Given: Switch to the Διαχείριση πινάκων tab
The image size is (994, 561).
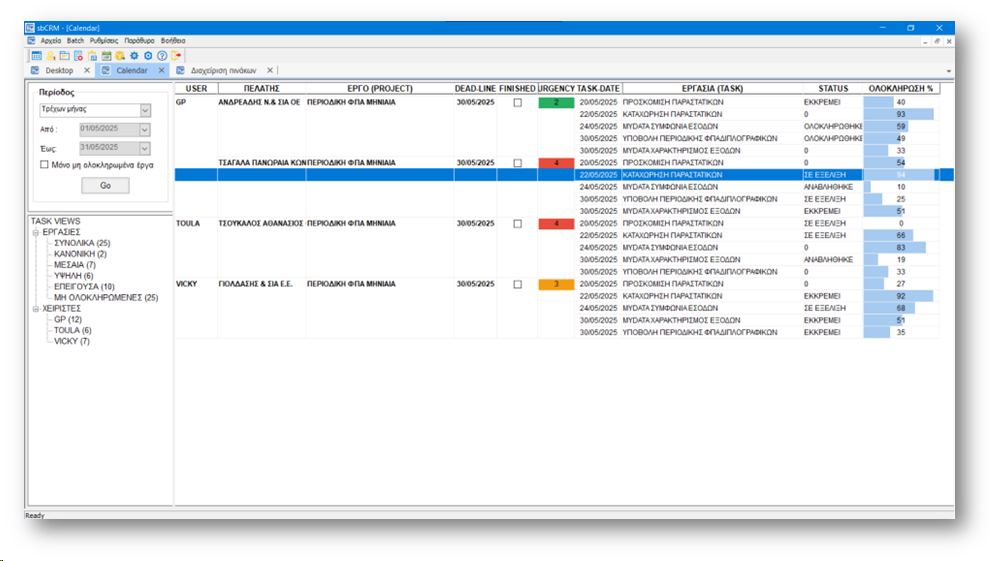Looking at the screenshot, I should [x=223, y=71].
